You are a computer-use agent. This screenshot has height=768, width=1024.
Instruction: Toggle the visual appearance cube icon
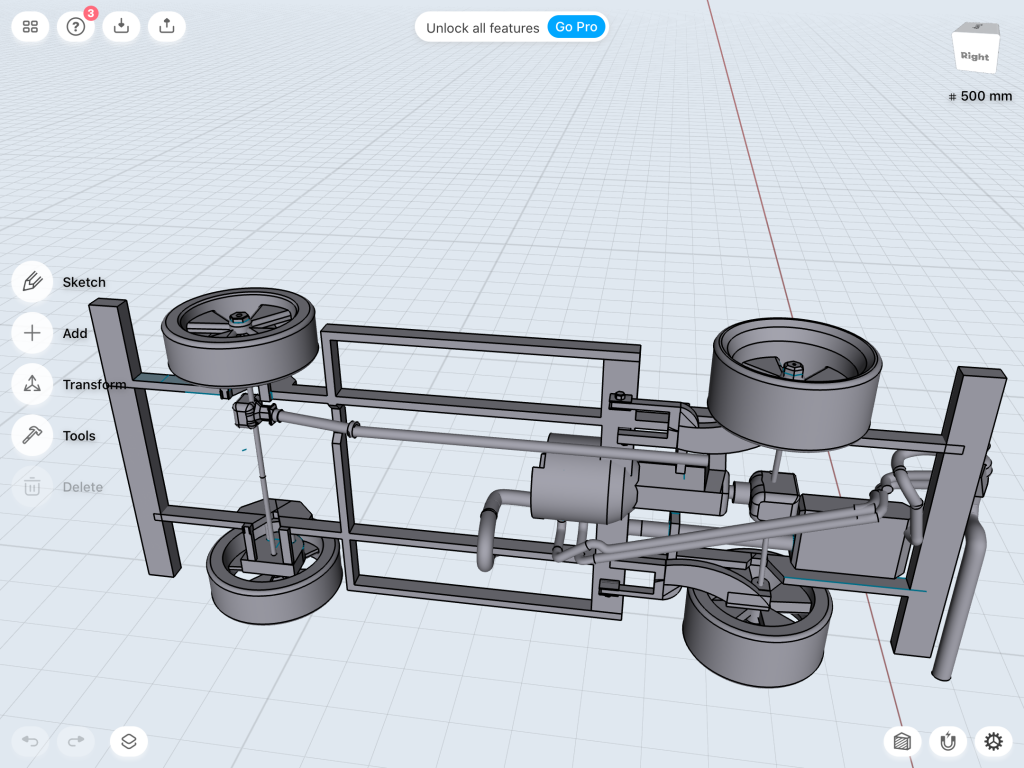coord(902,741)
